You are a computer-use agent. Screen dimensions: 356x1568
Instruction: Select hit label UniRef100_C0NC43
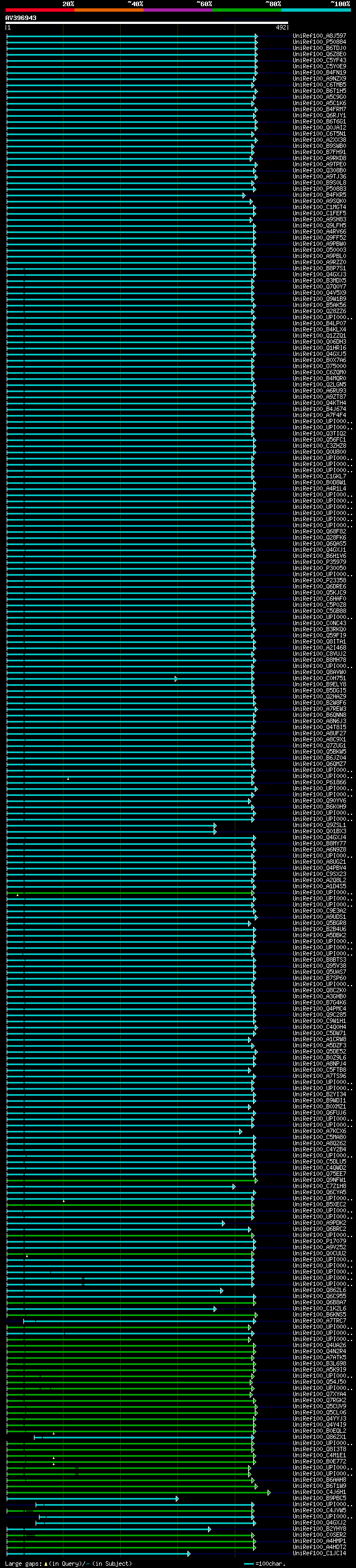click(x=319, y=624)
